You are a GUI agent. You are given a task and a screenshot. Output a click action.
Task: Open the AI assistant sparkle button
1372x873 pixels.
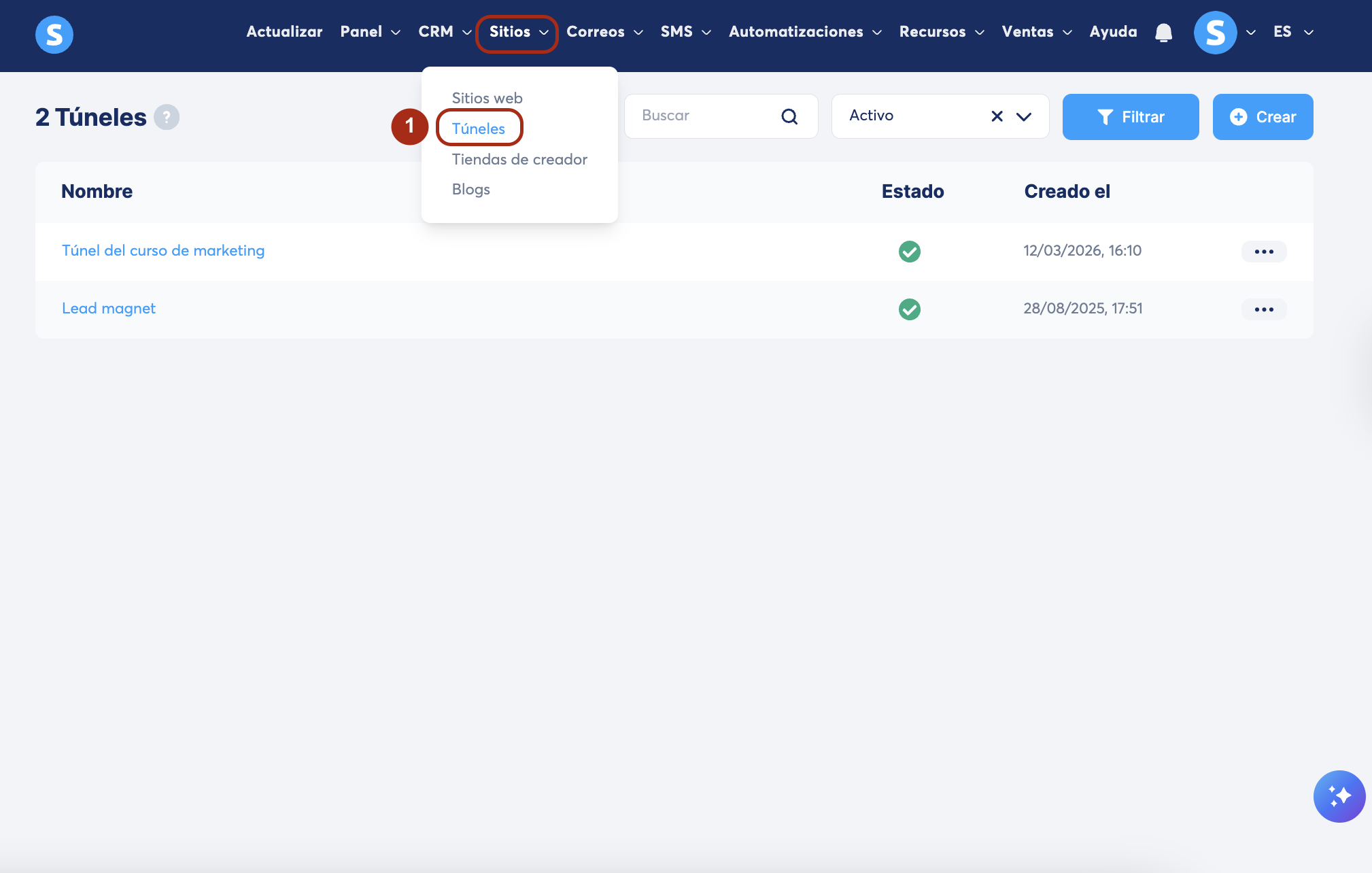point(1339,796)
